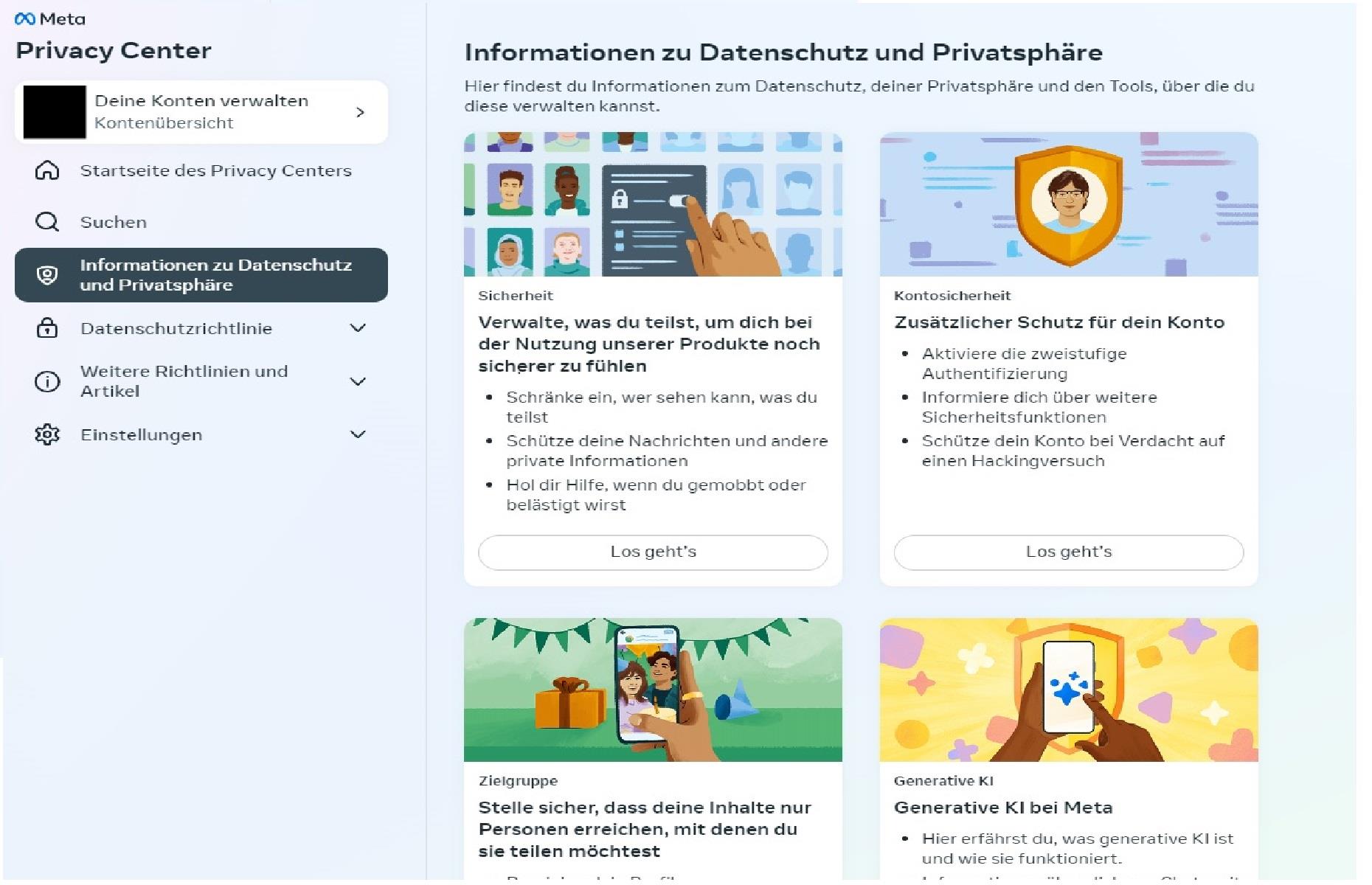Click heading Verwalte, was du teilst

(649, 344)
